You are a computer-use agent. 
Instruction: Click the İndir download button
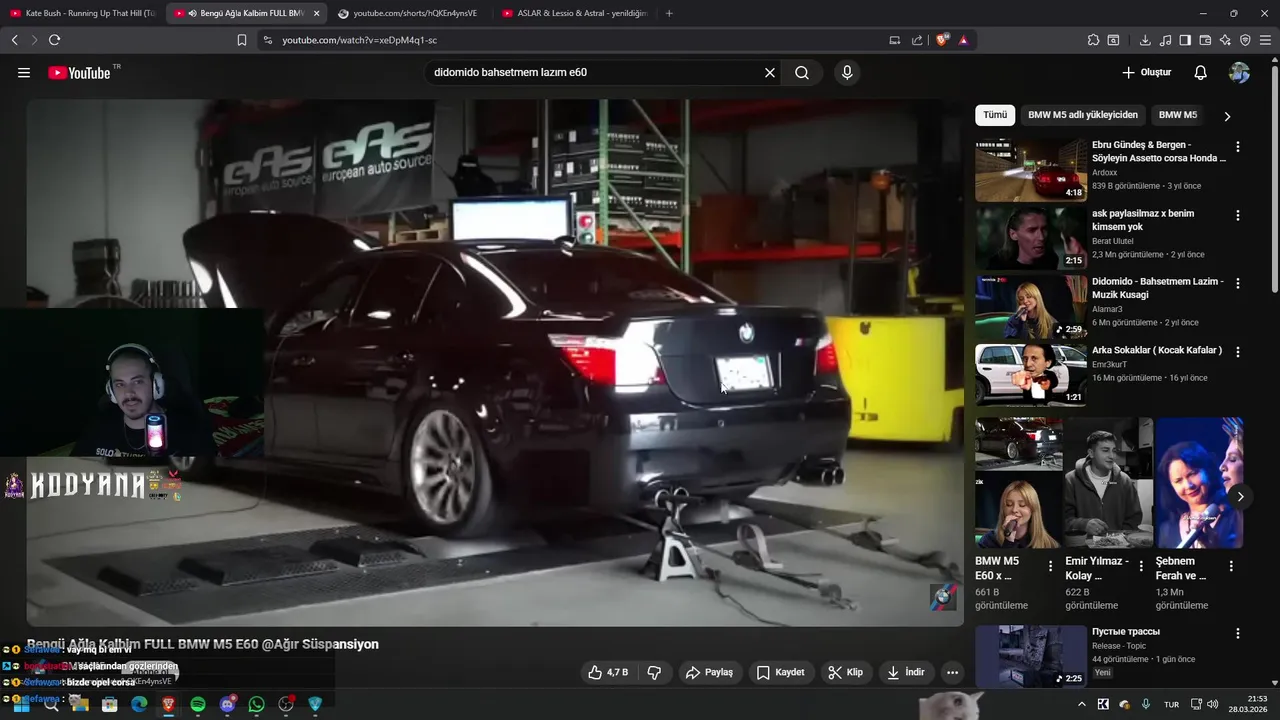pyautogui.click(x=906, y=672)
